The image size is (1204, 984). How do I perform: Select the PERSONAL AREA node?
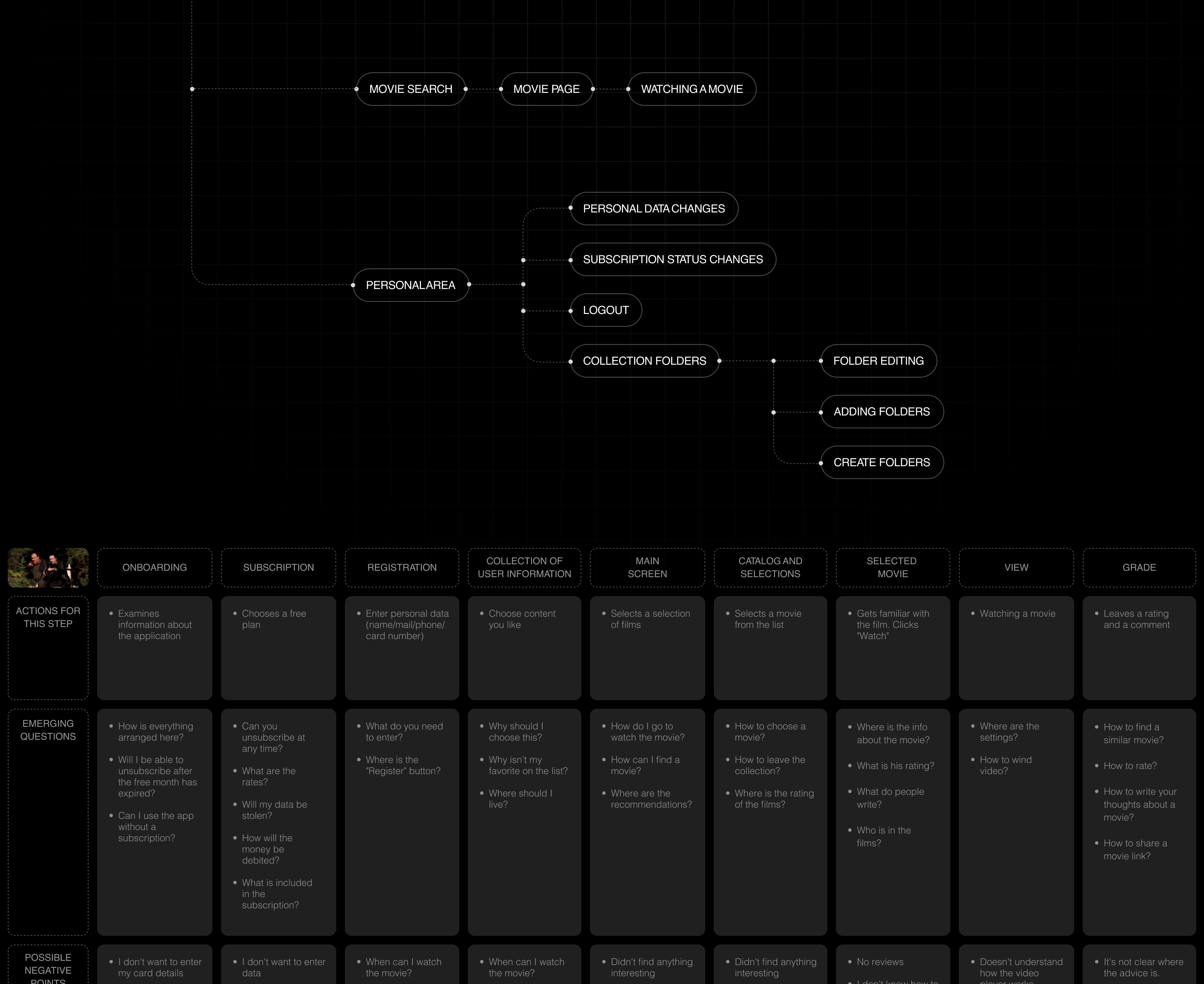click(411, 285)
